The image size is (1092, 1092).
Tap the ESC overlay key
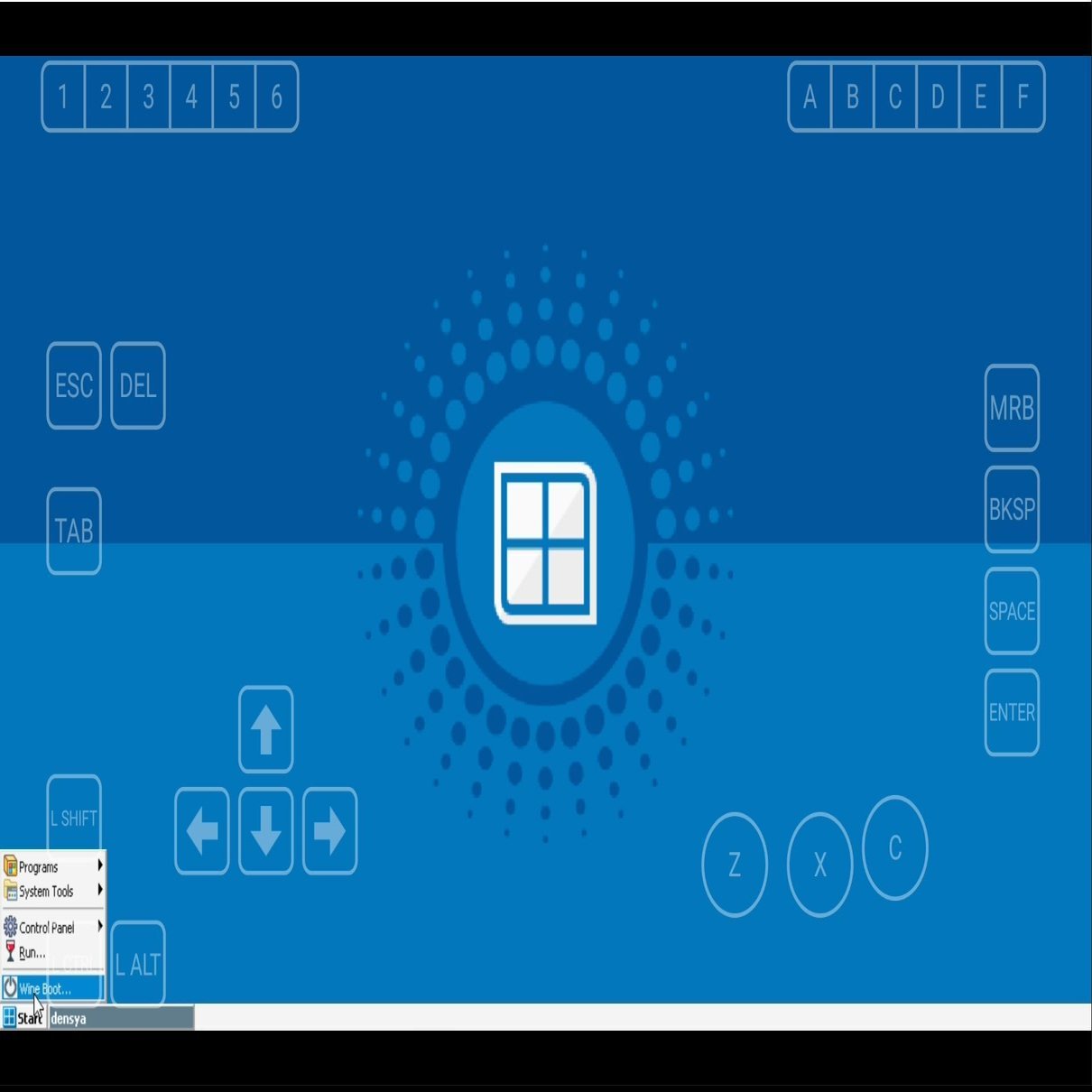73,385
